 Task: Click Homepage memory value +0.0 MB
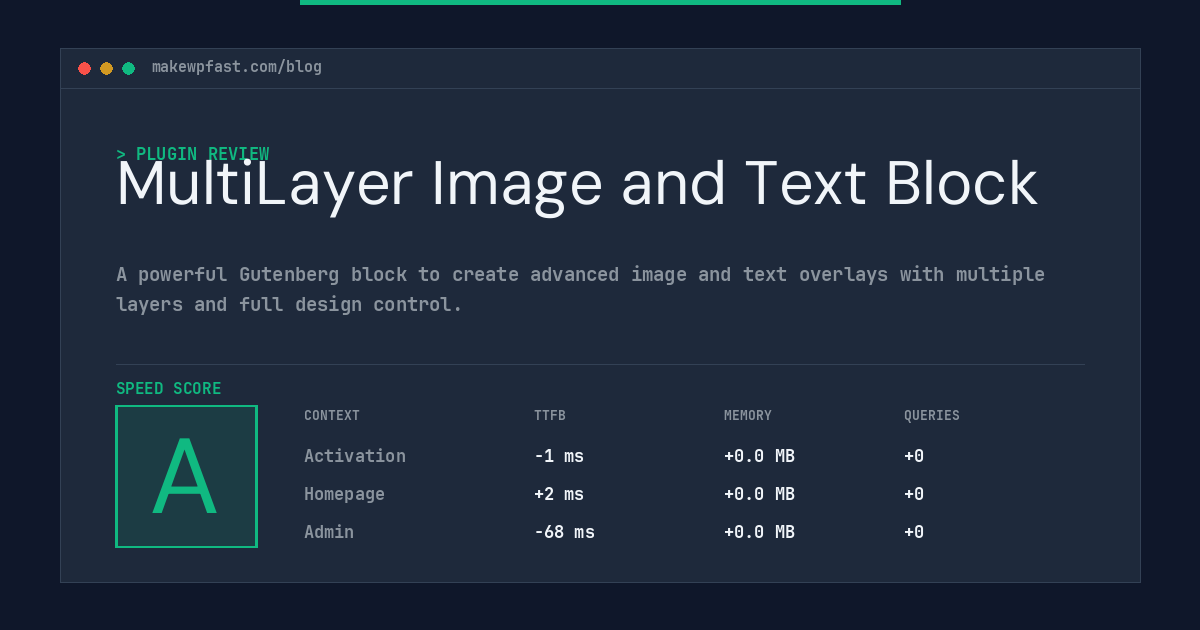tap(759, 494)
